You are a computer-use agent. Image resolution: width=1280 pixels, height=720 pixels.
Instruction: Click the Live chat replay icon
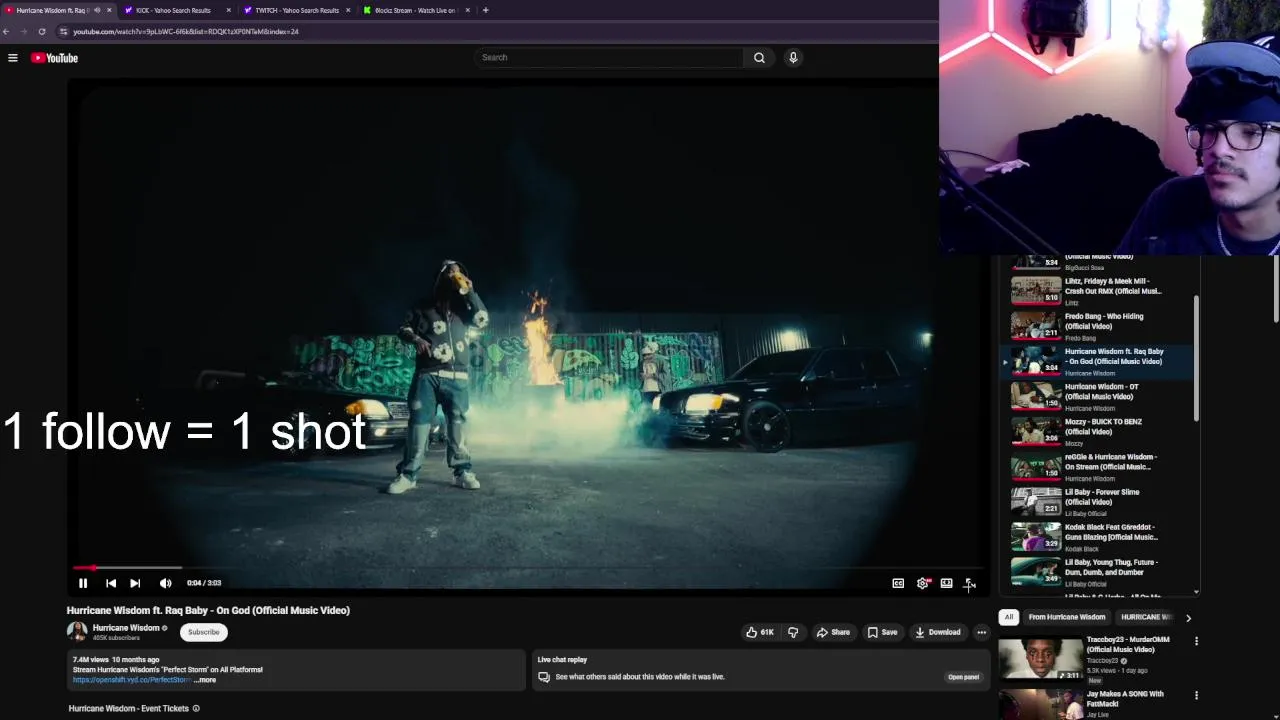pos(544,677)
